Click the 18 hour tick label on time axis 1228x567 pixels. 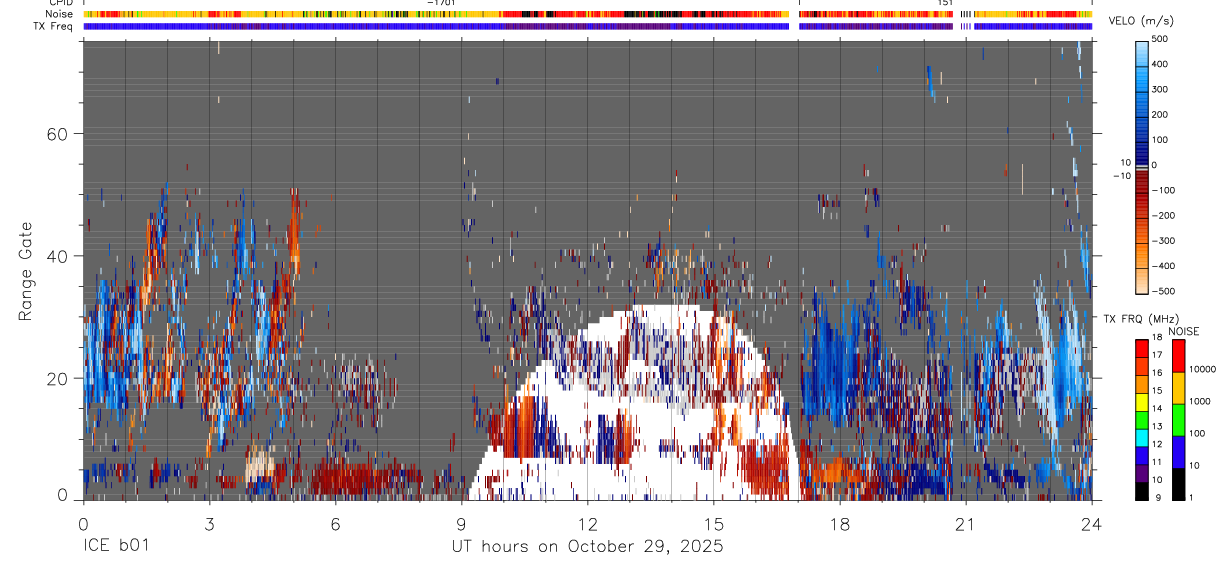click(x=840, y=524)
